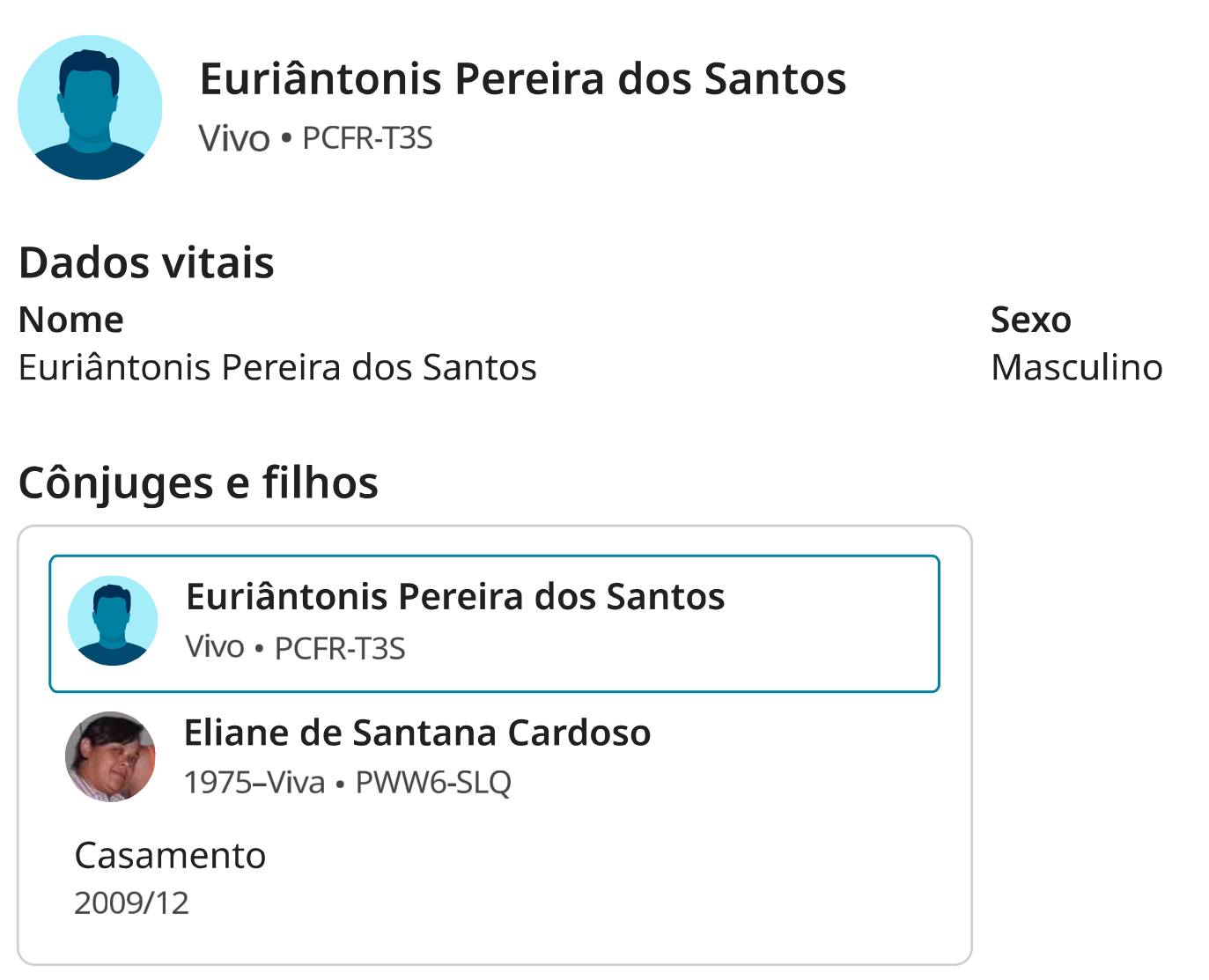Image resolution: width=1209 pixels, height=980 pixels.
Task: Click the 1975–Viva lifespan text
Action: pos(254,782)
